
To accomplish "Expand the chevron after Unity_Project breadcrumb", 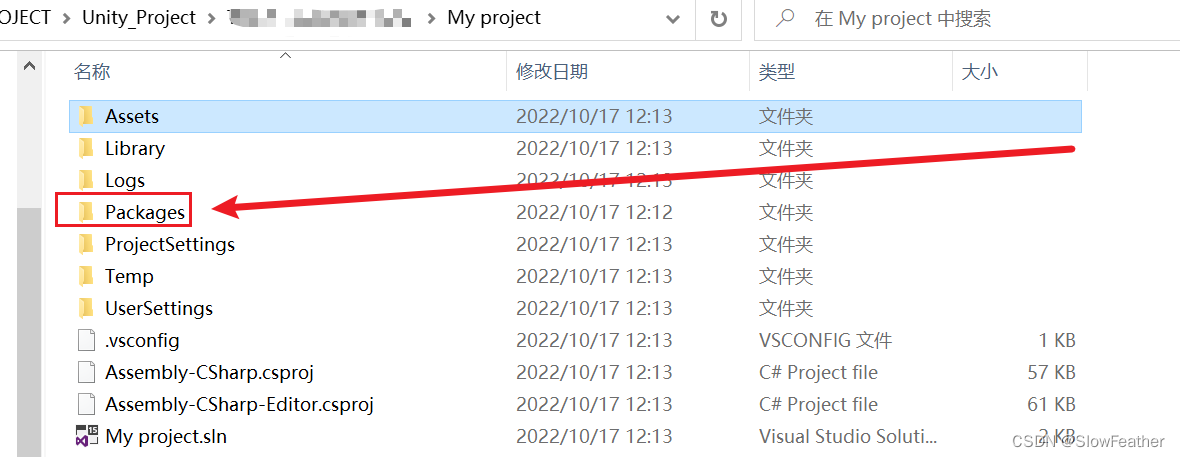I will pos(211,18).
